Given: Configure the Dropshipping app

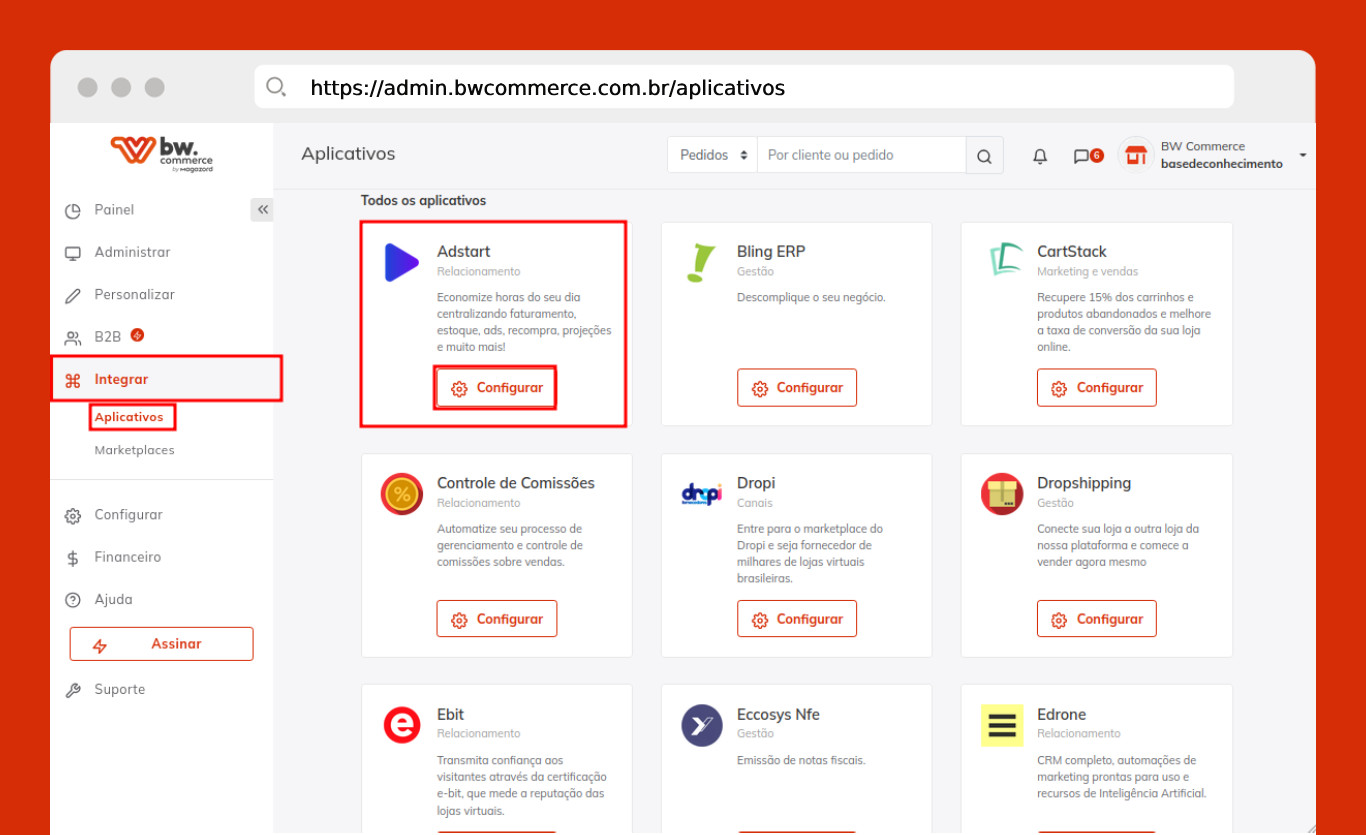Looking at the screenshot, I should tap(1097, 619).
